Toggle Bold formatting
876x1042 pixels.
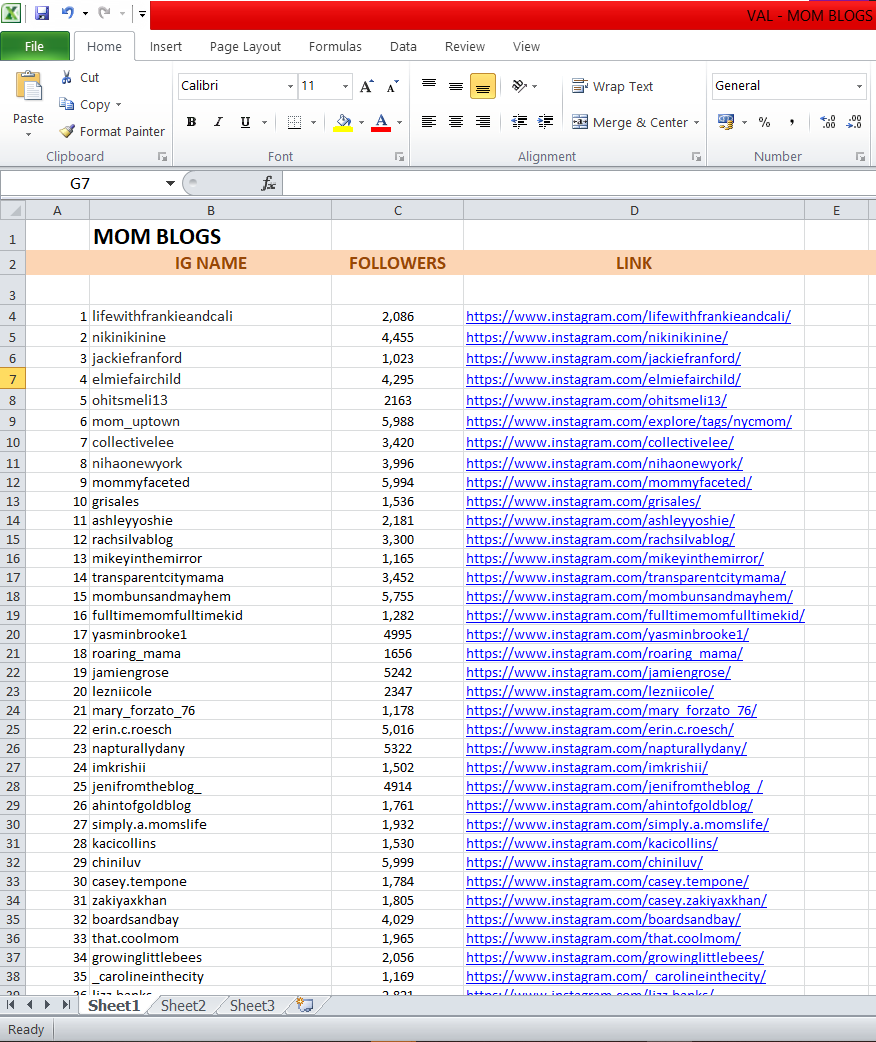(191, 122)
